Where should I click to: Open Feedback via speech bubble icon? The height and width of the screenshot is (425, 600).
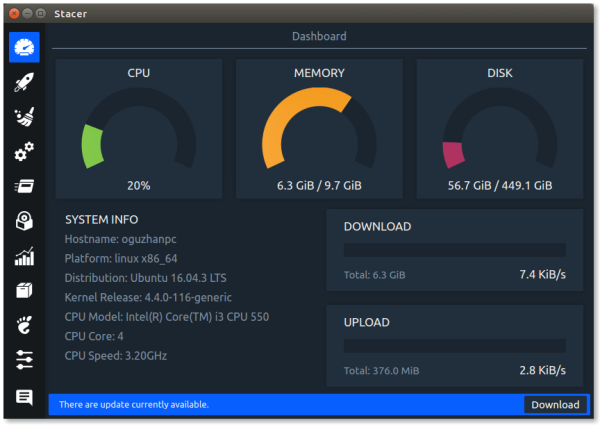(x=24, y=397)
